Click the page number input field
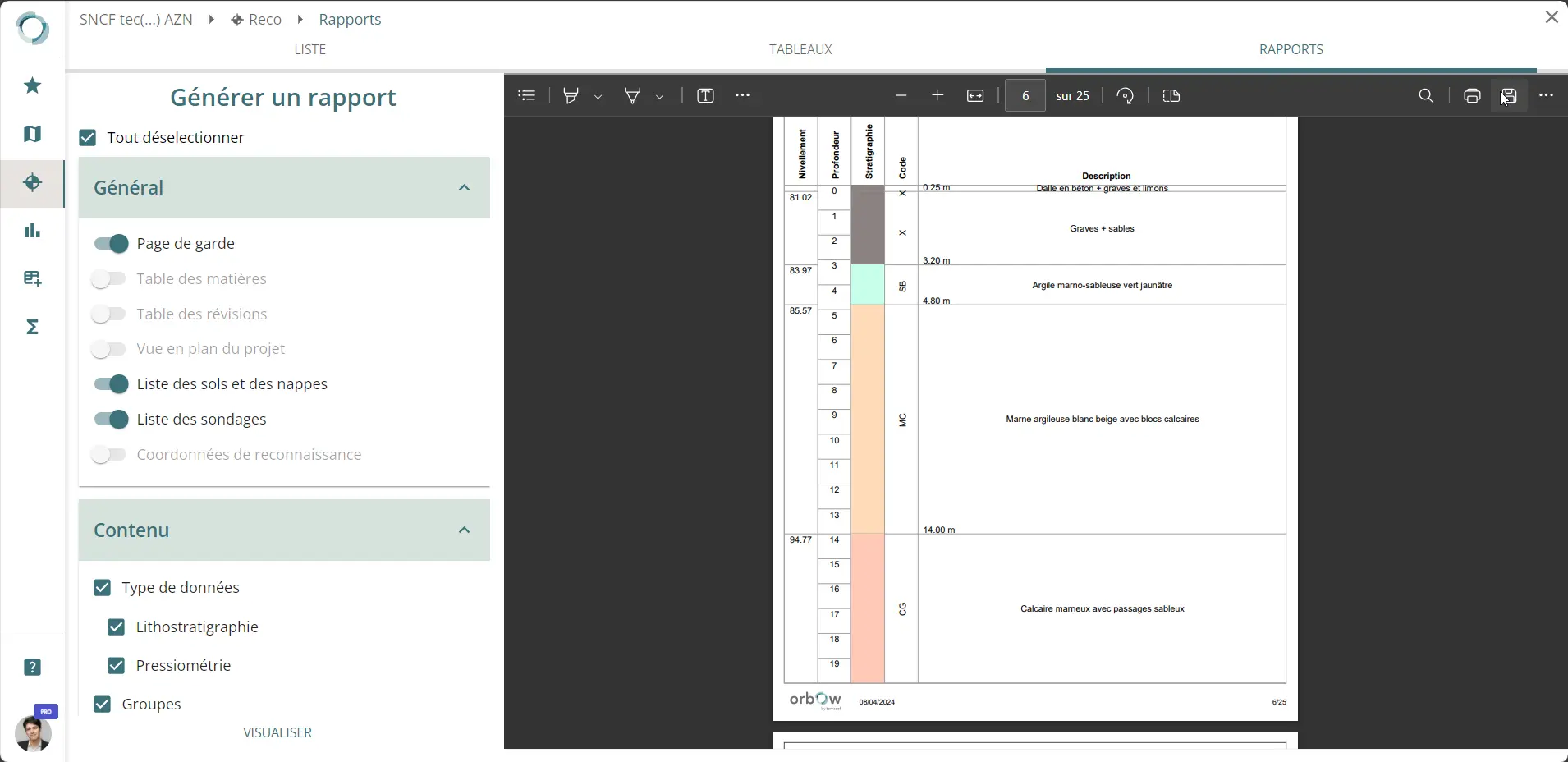 click(x=1025, y=96)
